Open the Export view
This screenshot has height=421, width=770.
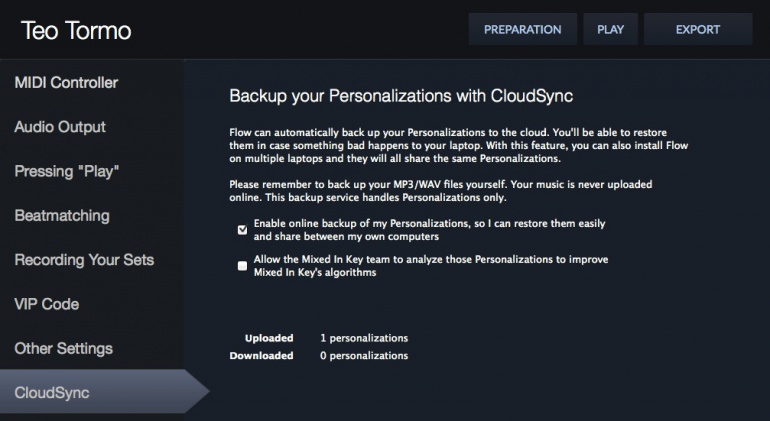click(x=698, y=30)
